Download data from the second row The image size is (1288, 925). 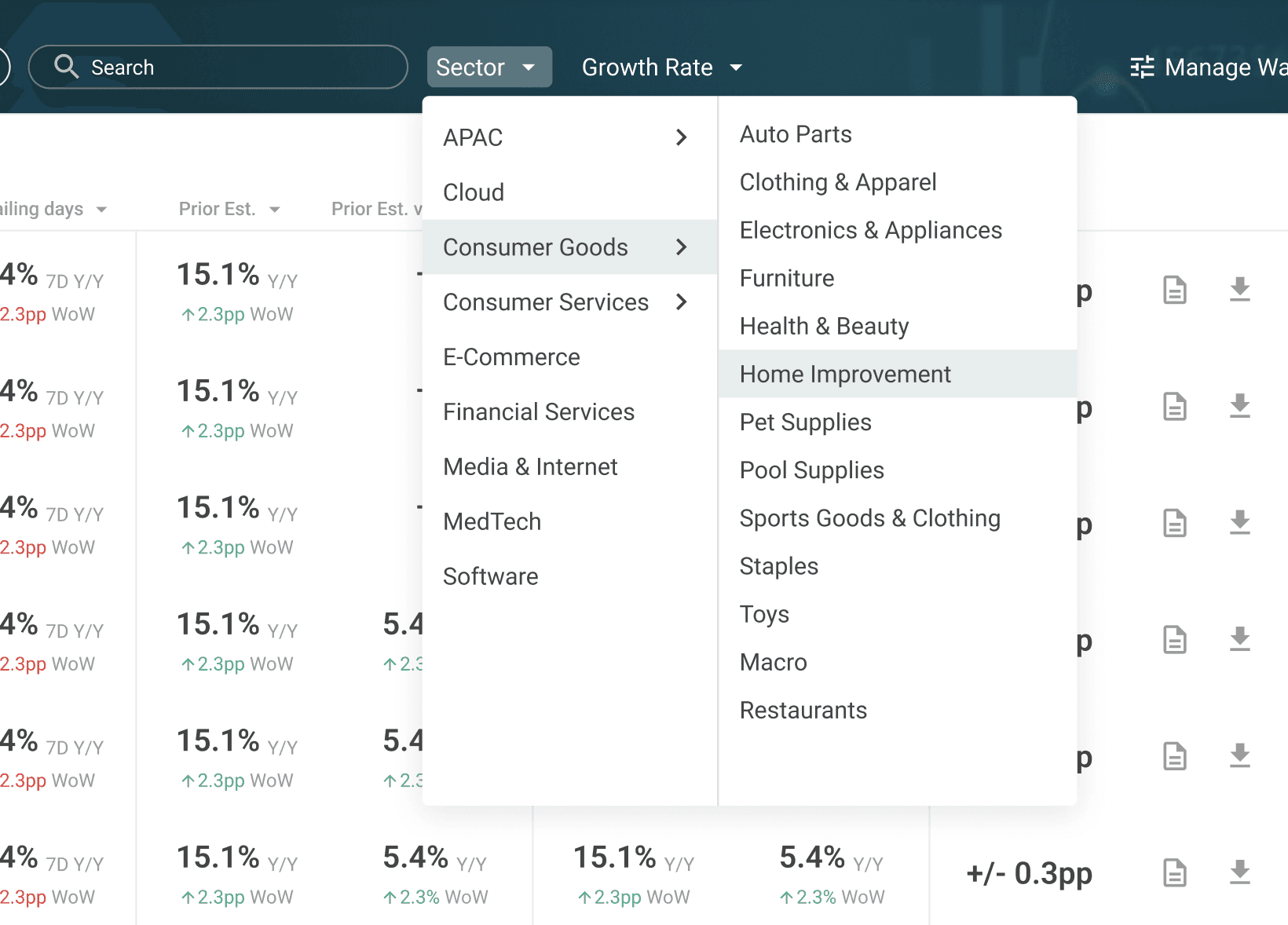pyautogui.click(x=1240, y=406)
